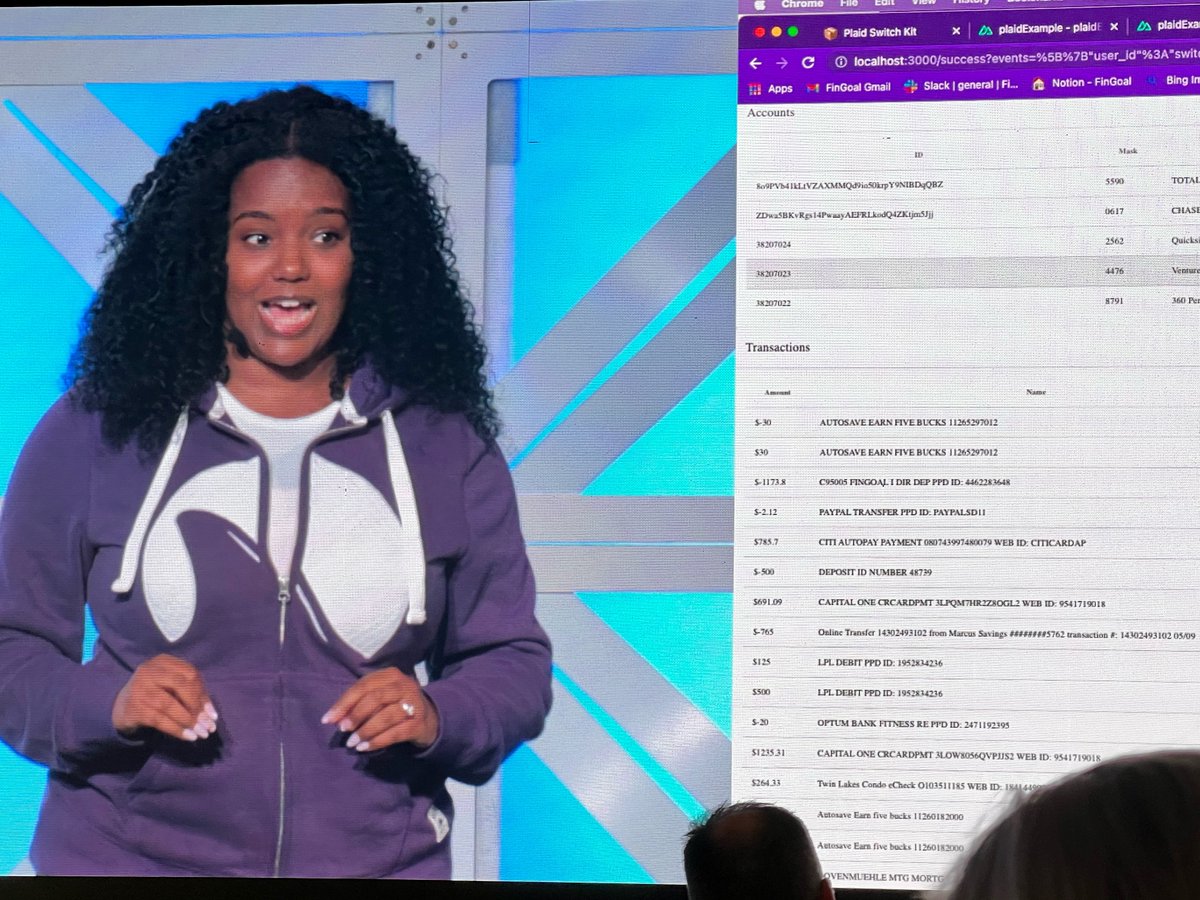Switch to the Plaid Switch Kit tab
Screen dimensions: 1200x900
[880, 31]
